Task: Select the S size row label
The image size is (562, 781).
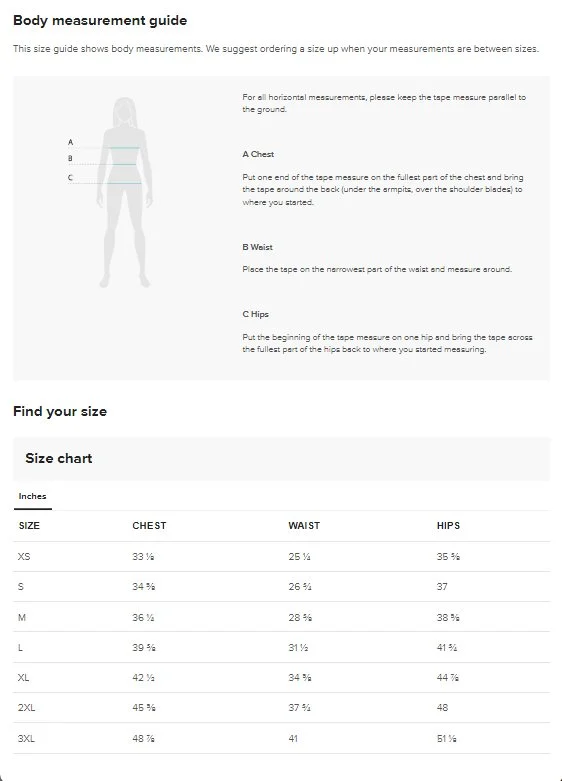Action: pos(21,587)
